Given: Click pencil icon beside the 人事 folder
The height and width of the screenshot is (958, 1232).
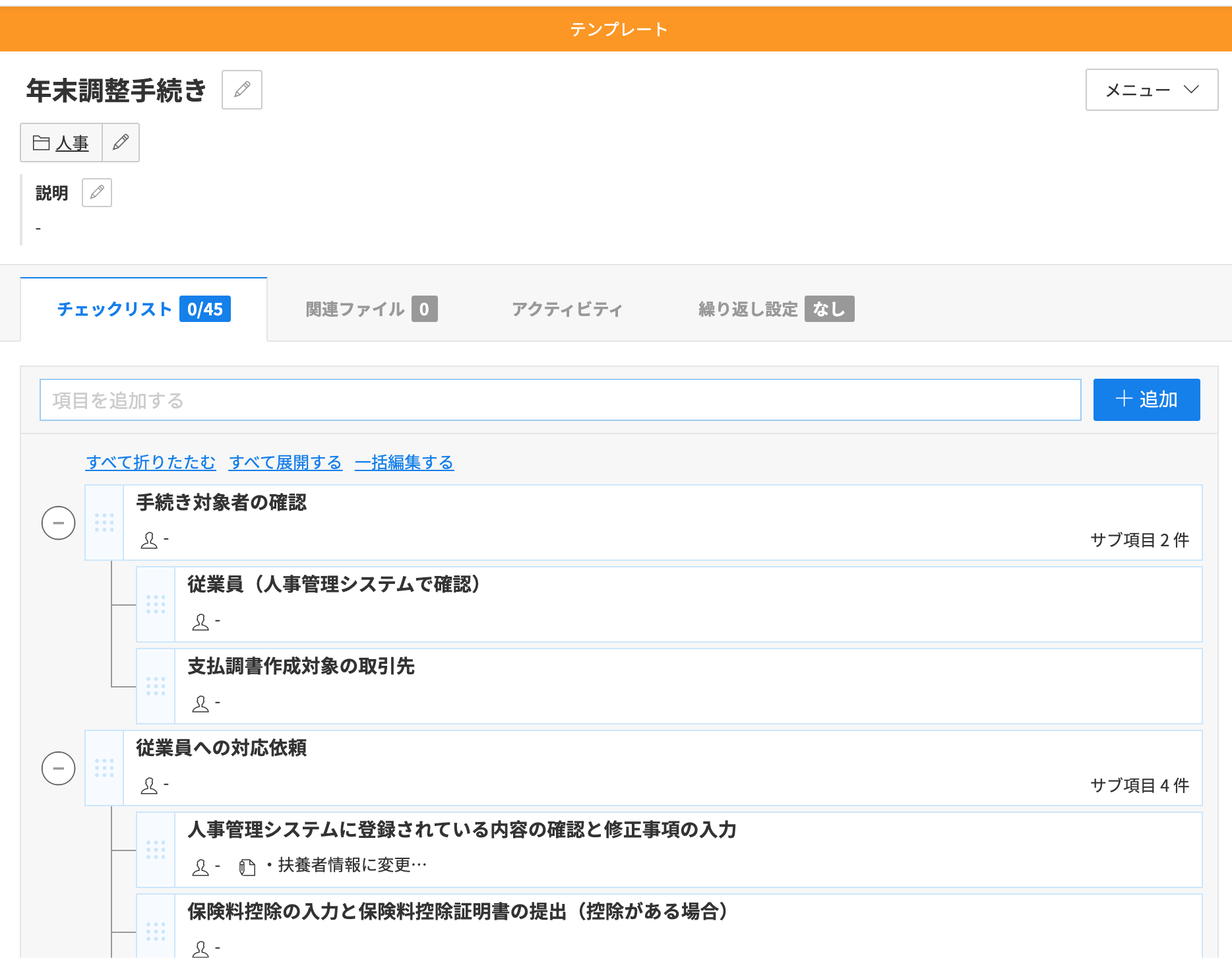Looking at the screenshot, I should 121,143.
